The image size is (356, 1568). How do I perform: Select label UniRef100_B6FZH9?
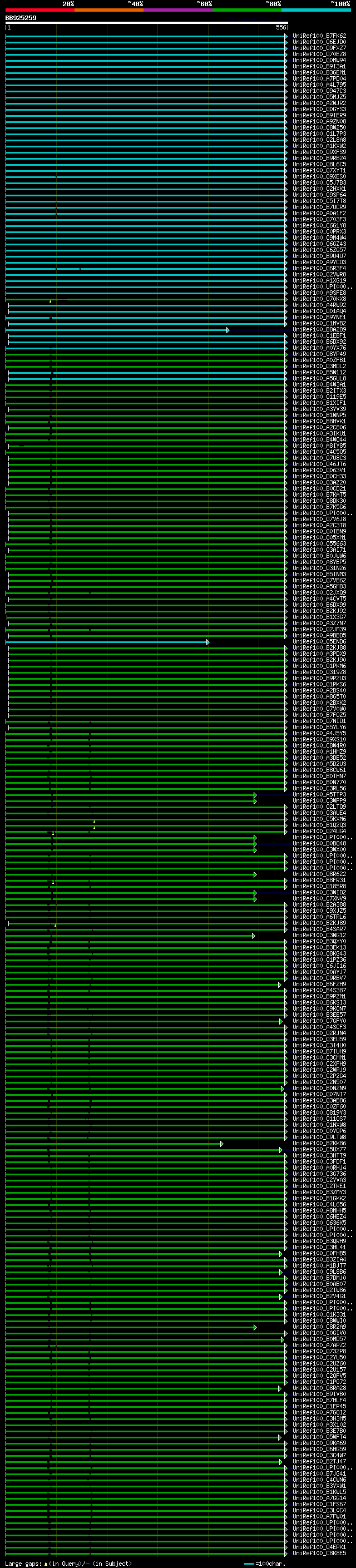pyautogui.click(x=319, y=985)
